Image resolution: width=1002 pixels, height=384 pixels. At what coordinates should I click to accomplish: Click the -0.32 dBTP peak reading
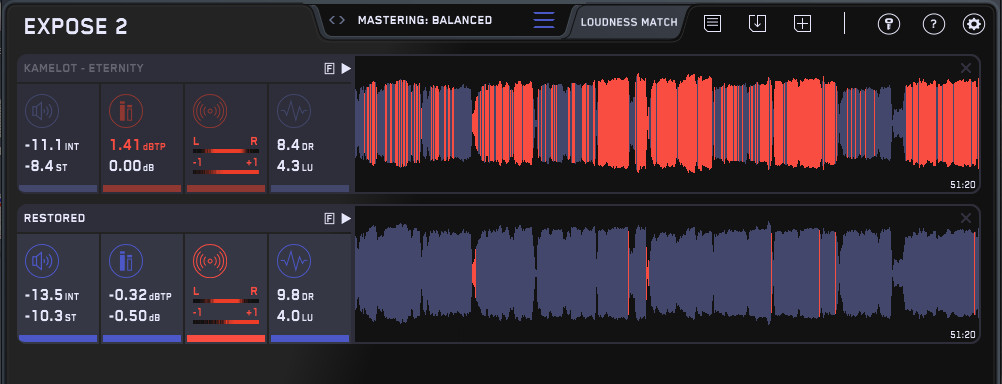tap(140, 296)
